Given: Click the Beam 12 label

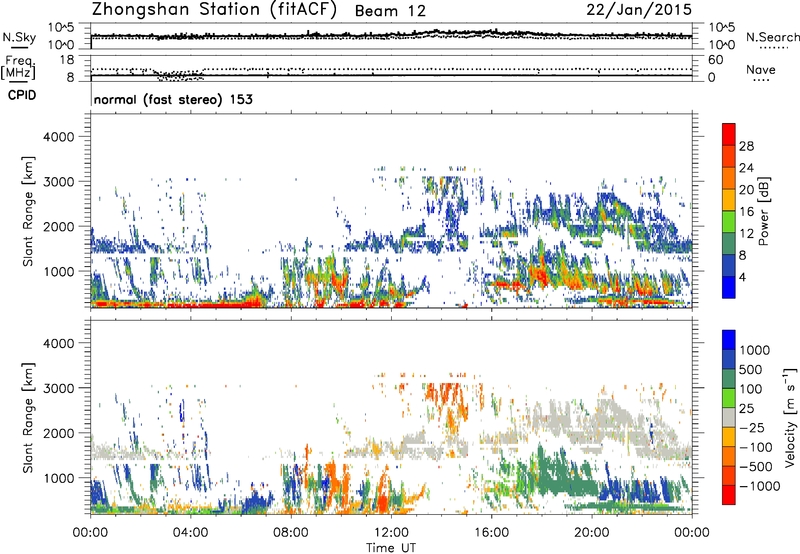Looking at the screenshot, I should tap(390, 11).
